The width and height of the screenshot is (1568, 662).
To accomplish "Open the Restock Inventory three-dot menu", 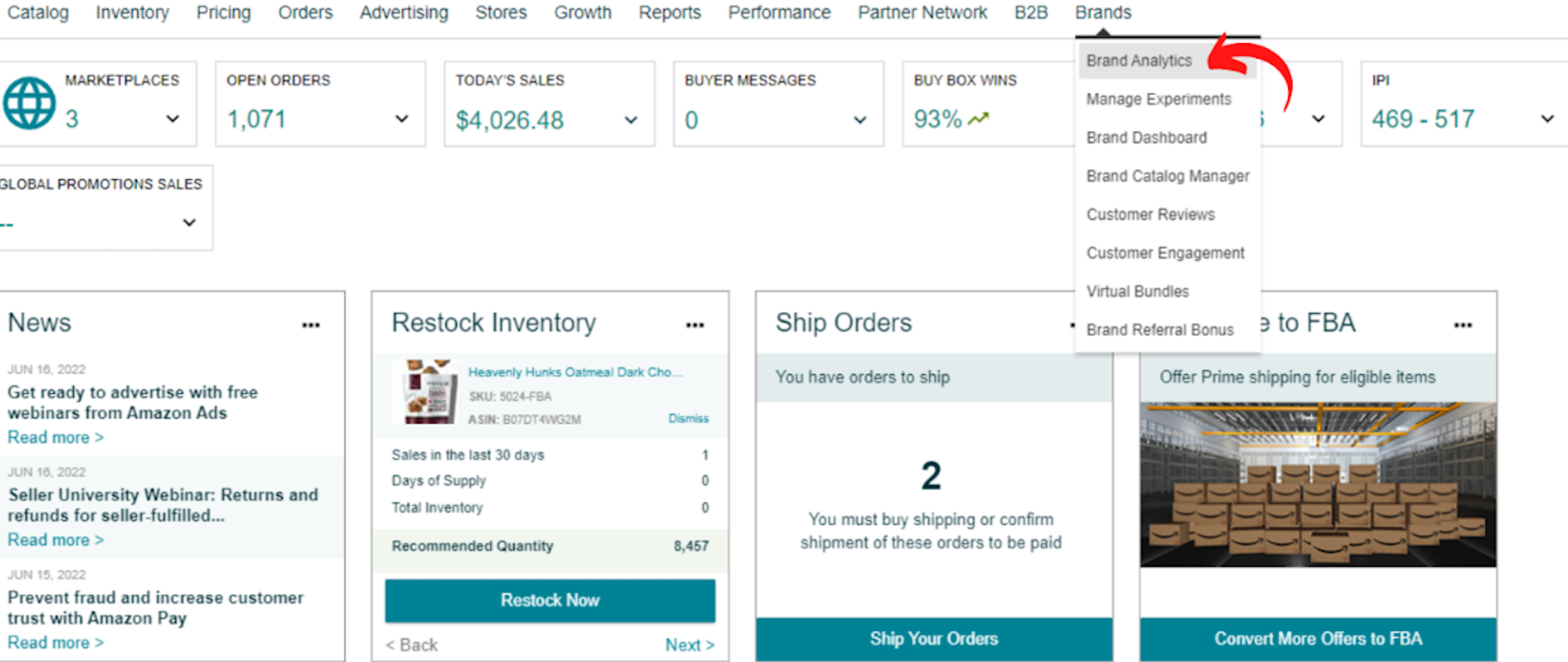I will [x=694, y=325].
